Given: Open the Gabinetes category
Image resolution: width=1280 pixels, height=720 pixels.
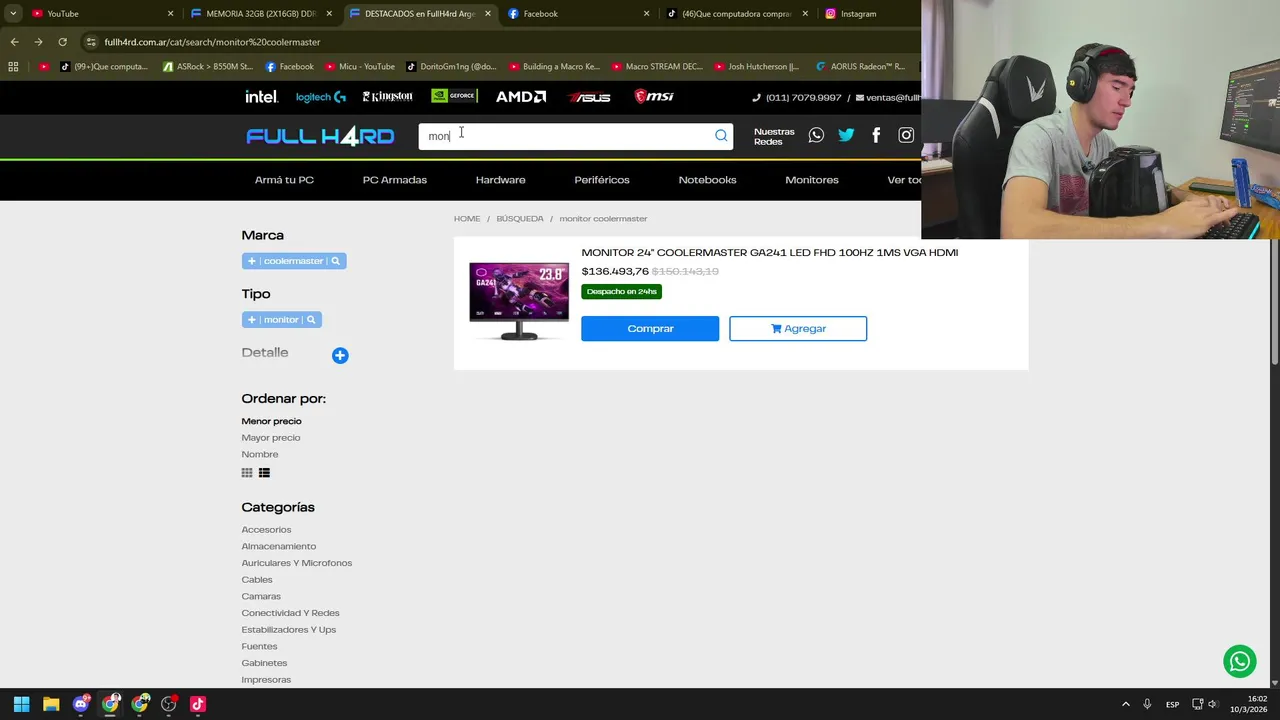Looking at the screenshot, I should point(264,663).
